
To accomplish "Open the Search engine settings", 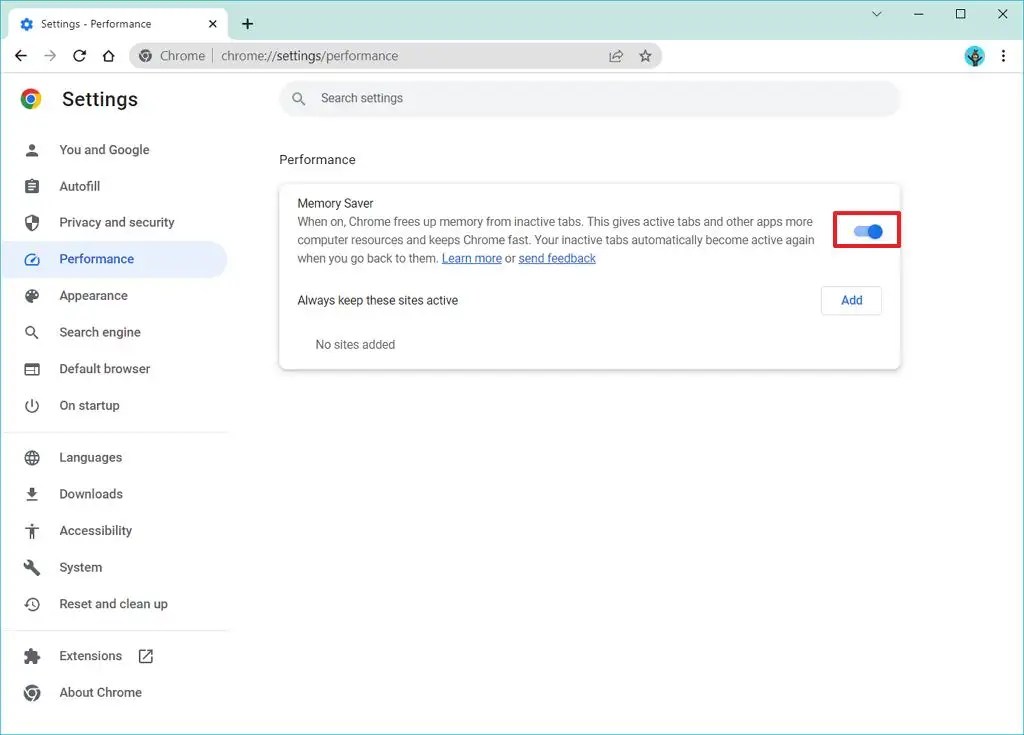I will point(100,332).
